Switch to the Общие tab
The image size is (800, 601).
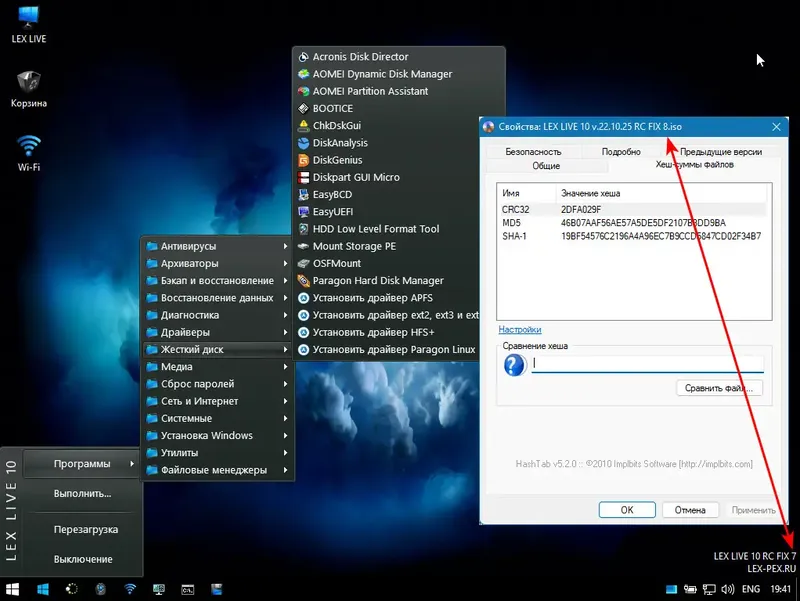point(546,166)
